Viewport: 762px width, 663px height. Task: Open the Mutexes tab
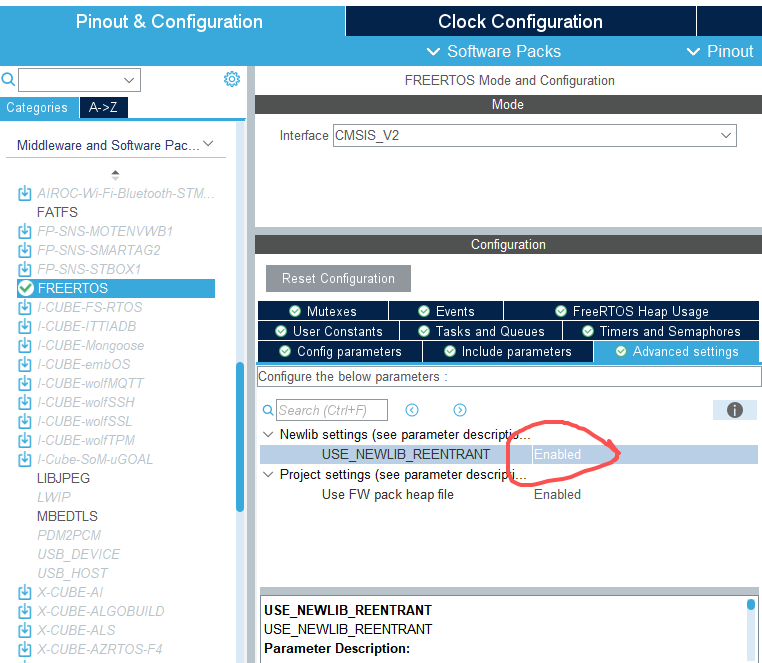(x=323, y=311)
